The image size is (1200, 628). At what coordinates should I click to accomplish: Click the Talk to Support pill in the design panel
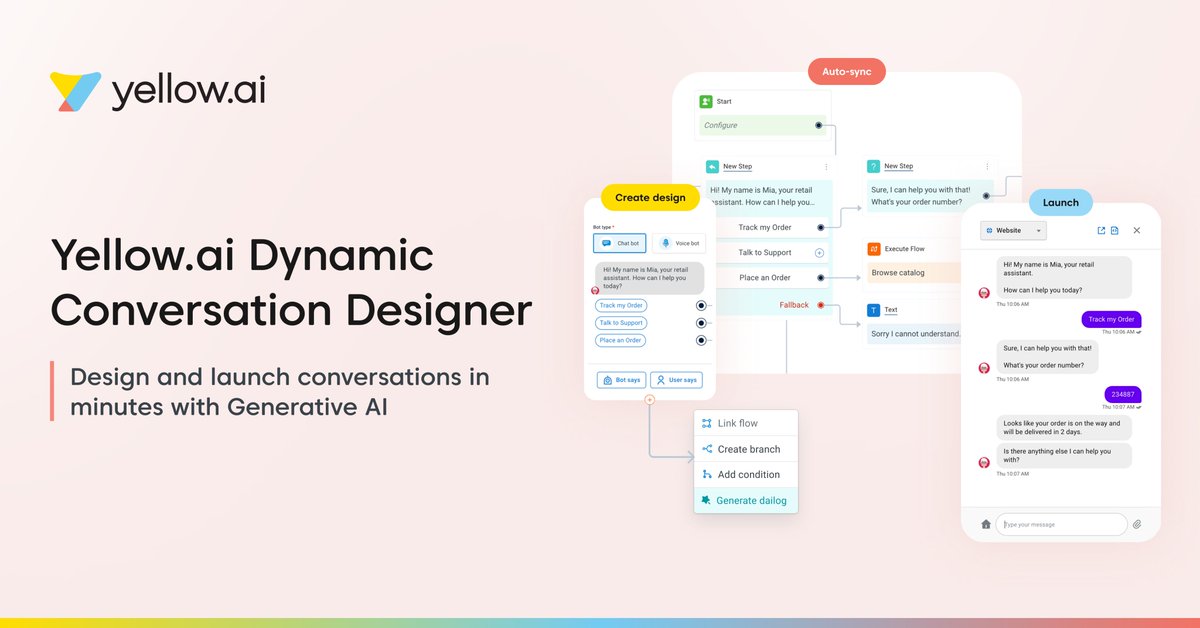point(621,323)
